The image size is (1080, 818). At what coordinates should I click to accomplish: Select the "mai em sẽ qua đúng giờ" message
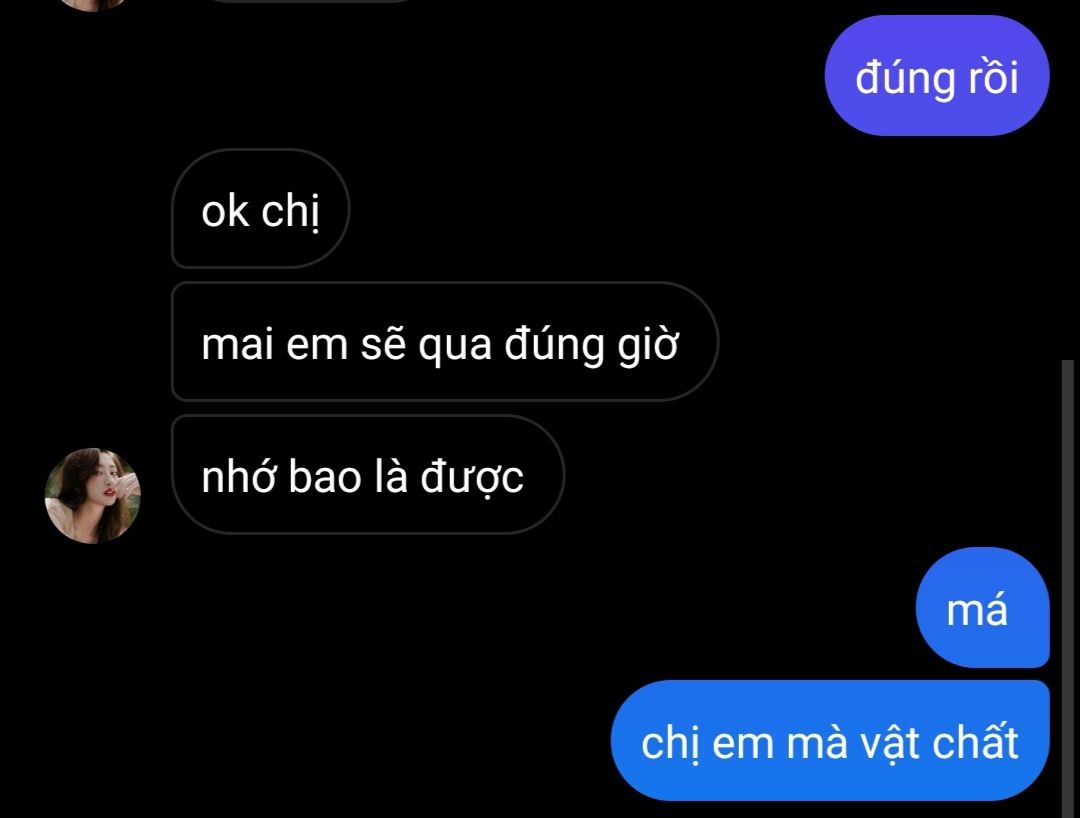point(444,342)
